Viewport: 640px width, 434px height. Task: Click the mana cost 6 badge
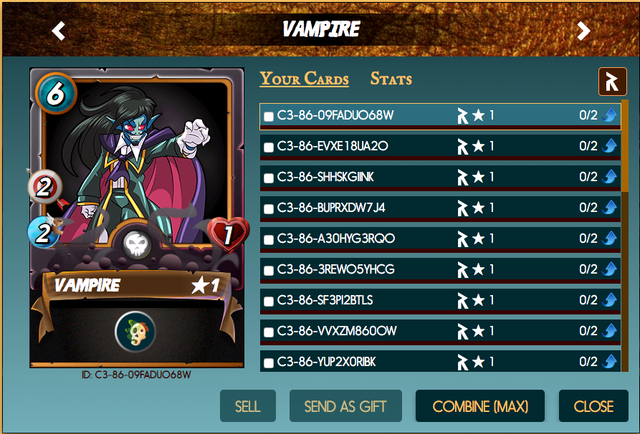tap(56, 93)
